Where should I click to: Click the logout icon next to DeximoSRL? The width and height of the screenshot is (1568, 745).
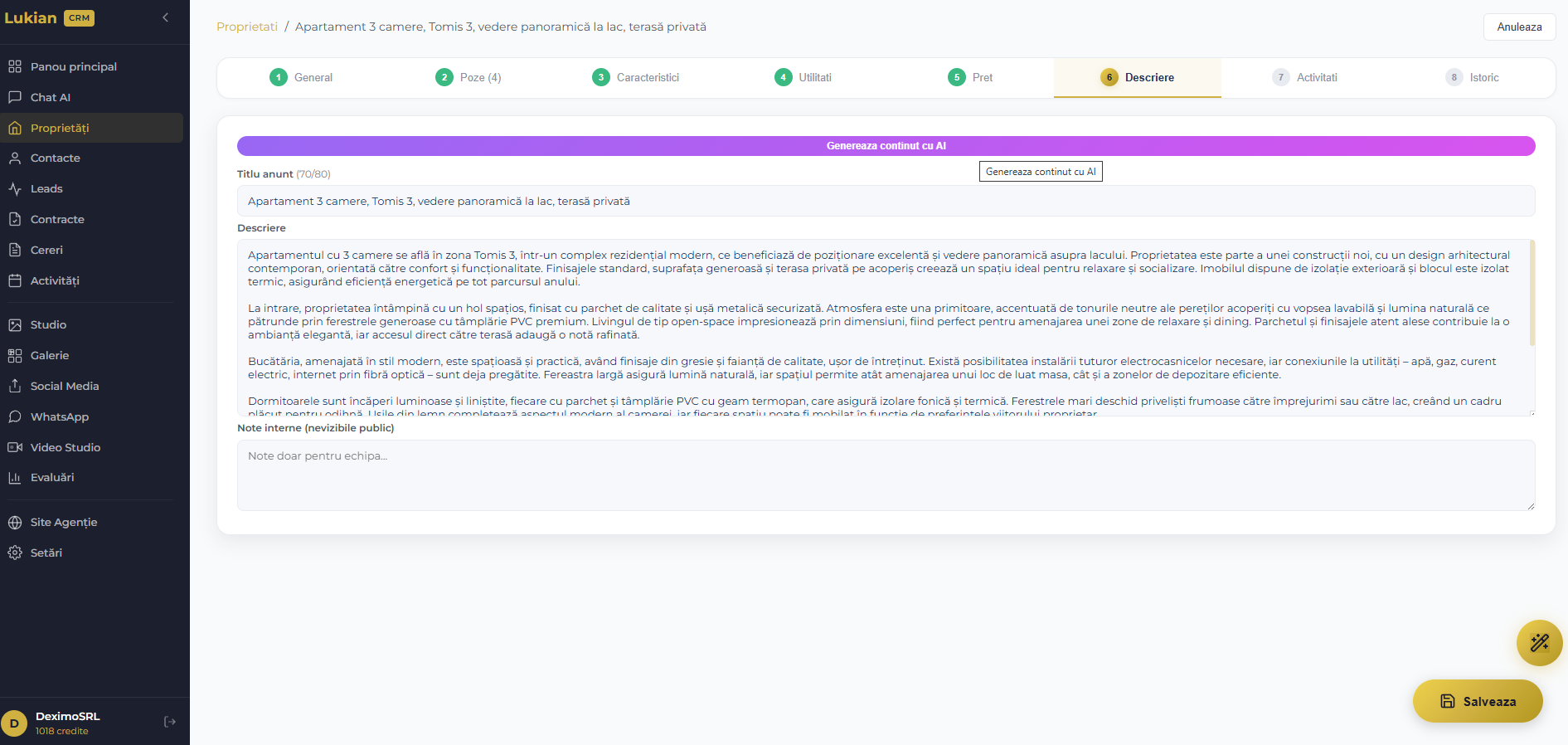[x=170, y=722]
